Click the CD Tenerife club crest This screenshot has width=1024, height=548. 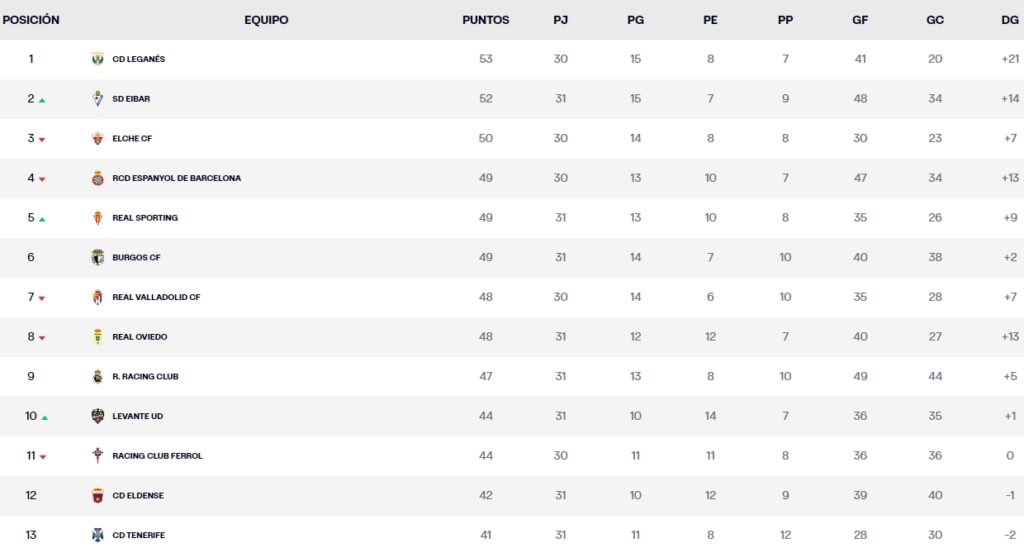tap(98, 535)
